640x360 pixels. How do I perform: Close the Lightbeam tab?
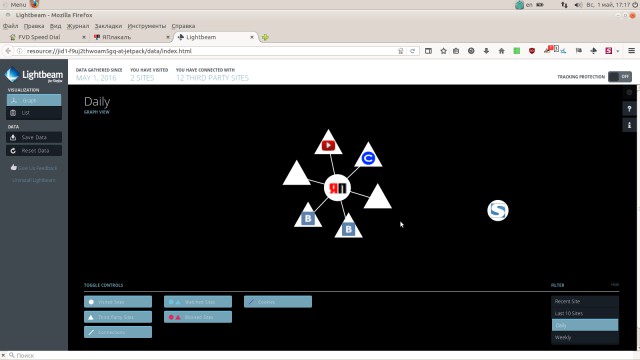coord(252,37)
